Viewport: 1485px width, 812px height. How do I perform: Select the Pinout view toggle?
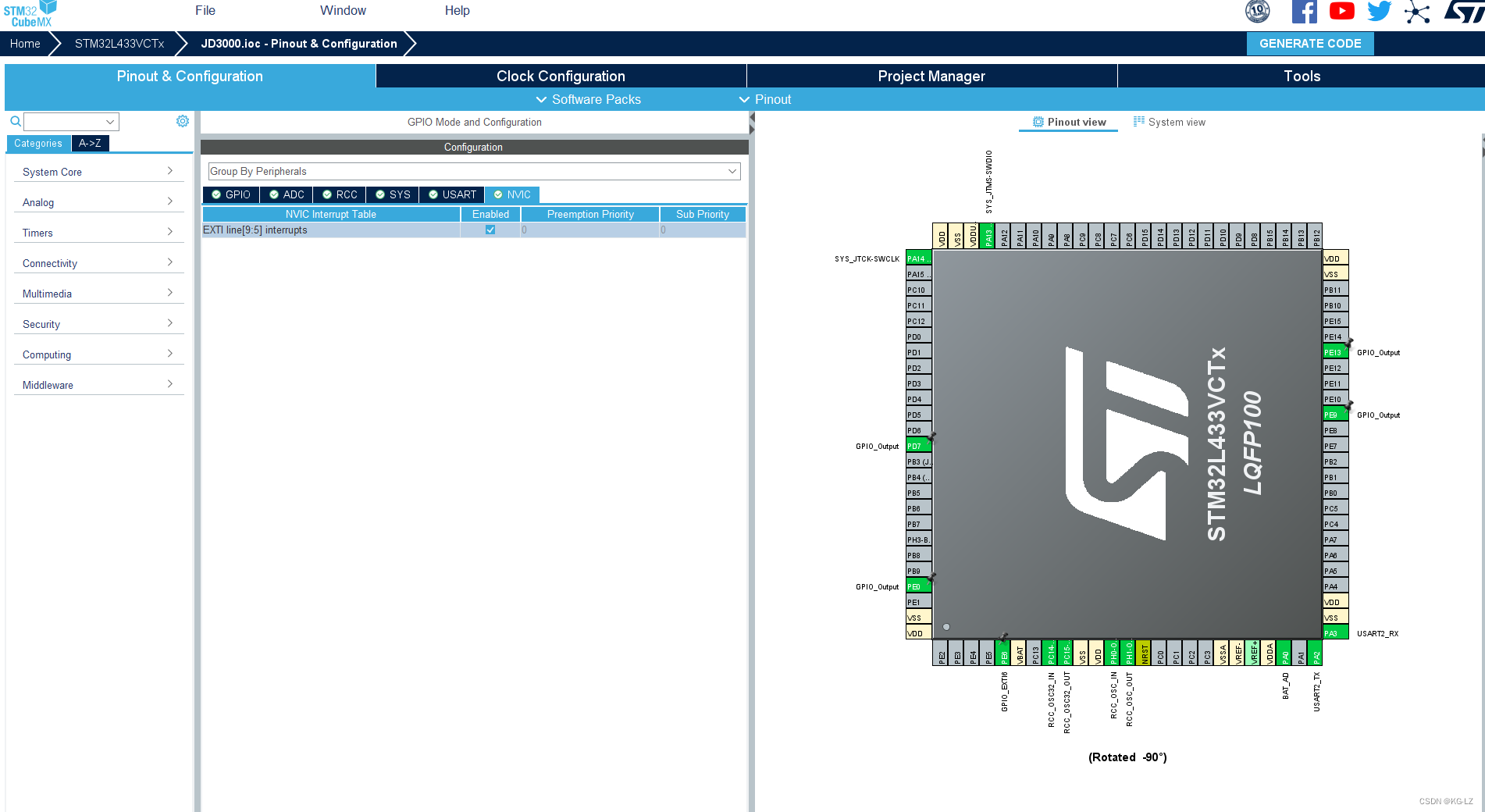[1069, 122]
